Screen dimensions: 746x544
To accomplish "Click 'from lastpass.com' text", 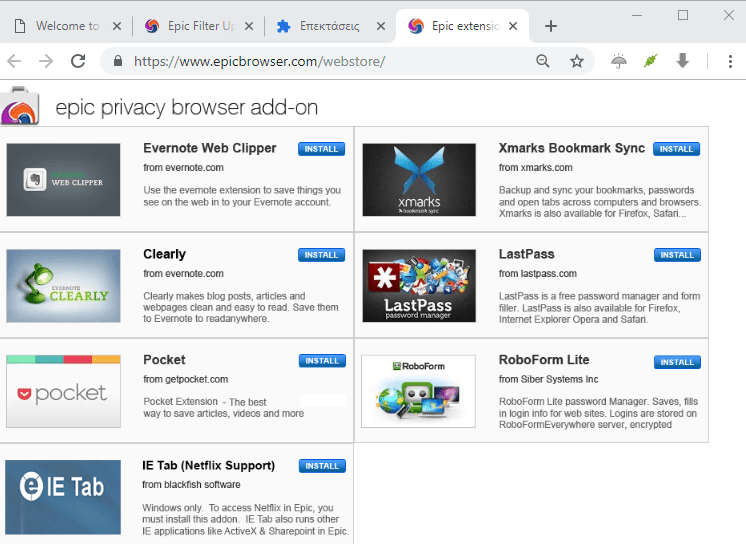I will click(538, 274).
